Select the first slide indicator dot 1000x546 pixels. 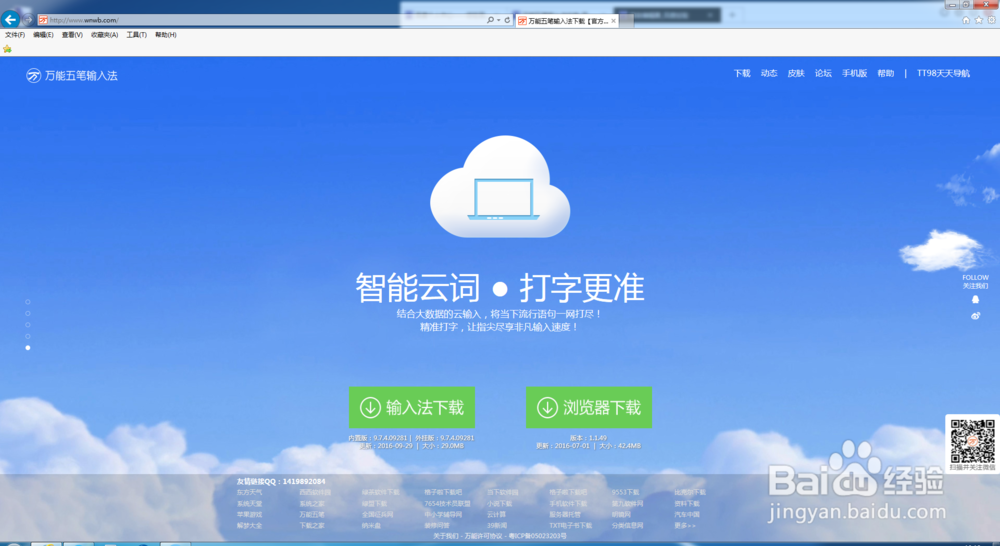[27, 302]
